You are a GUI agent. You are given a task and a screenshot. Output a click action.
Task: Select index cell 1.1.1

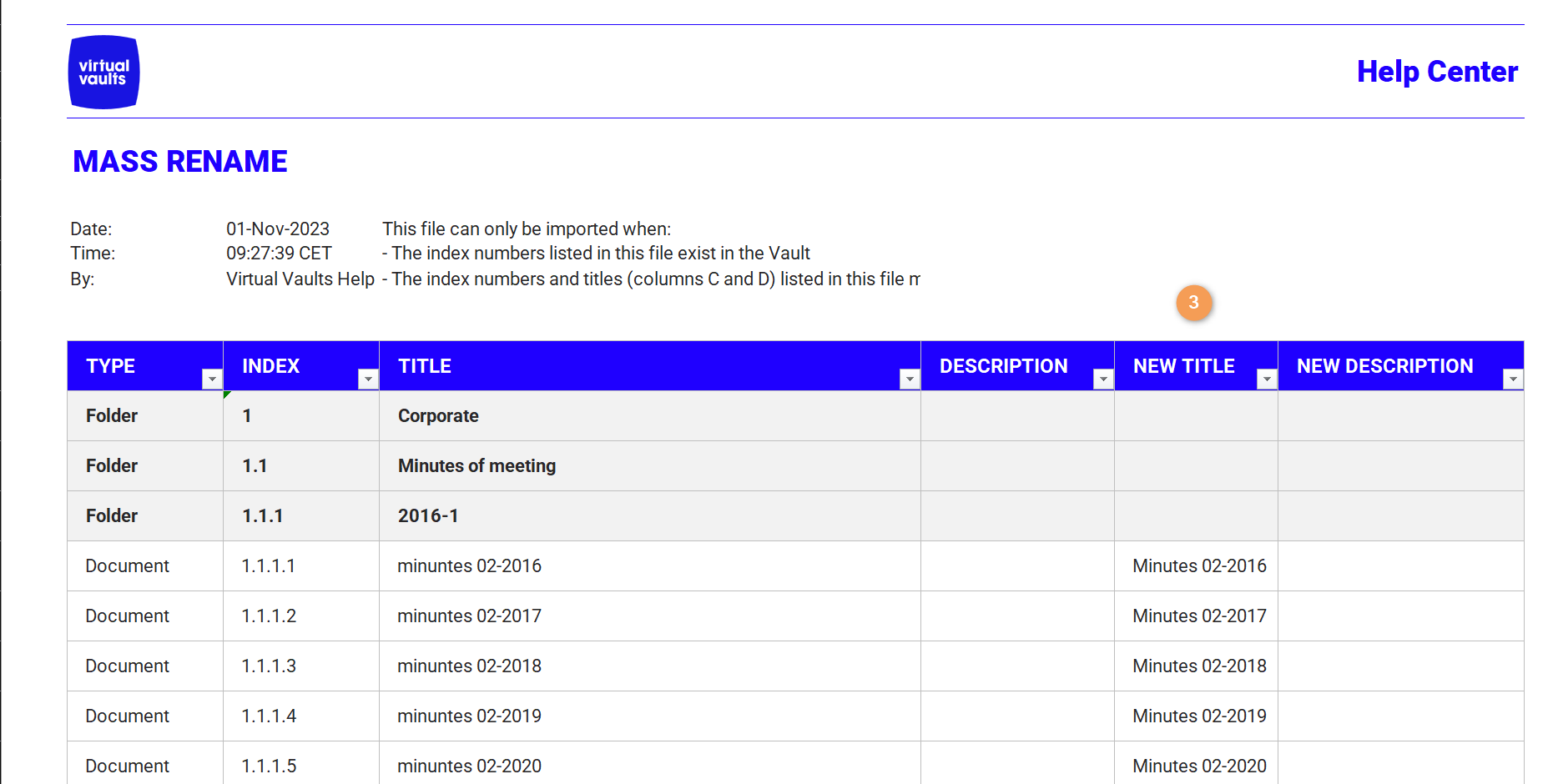point(301,516)
